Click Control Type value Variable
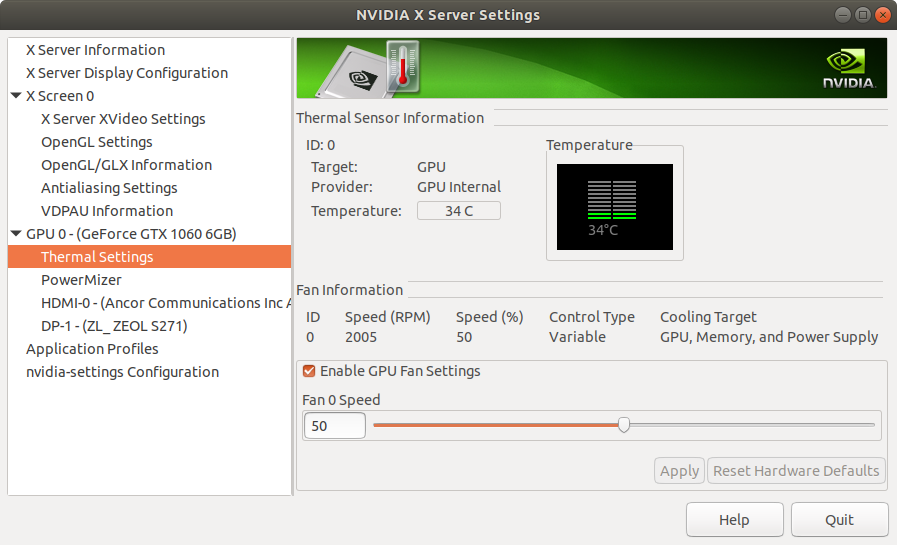The image size is (897, 545). [577, 337]
